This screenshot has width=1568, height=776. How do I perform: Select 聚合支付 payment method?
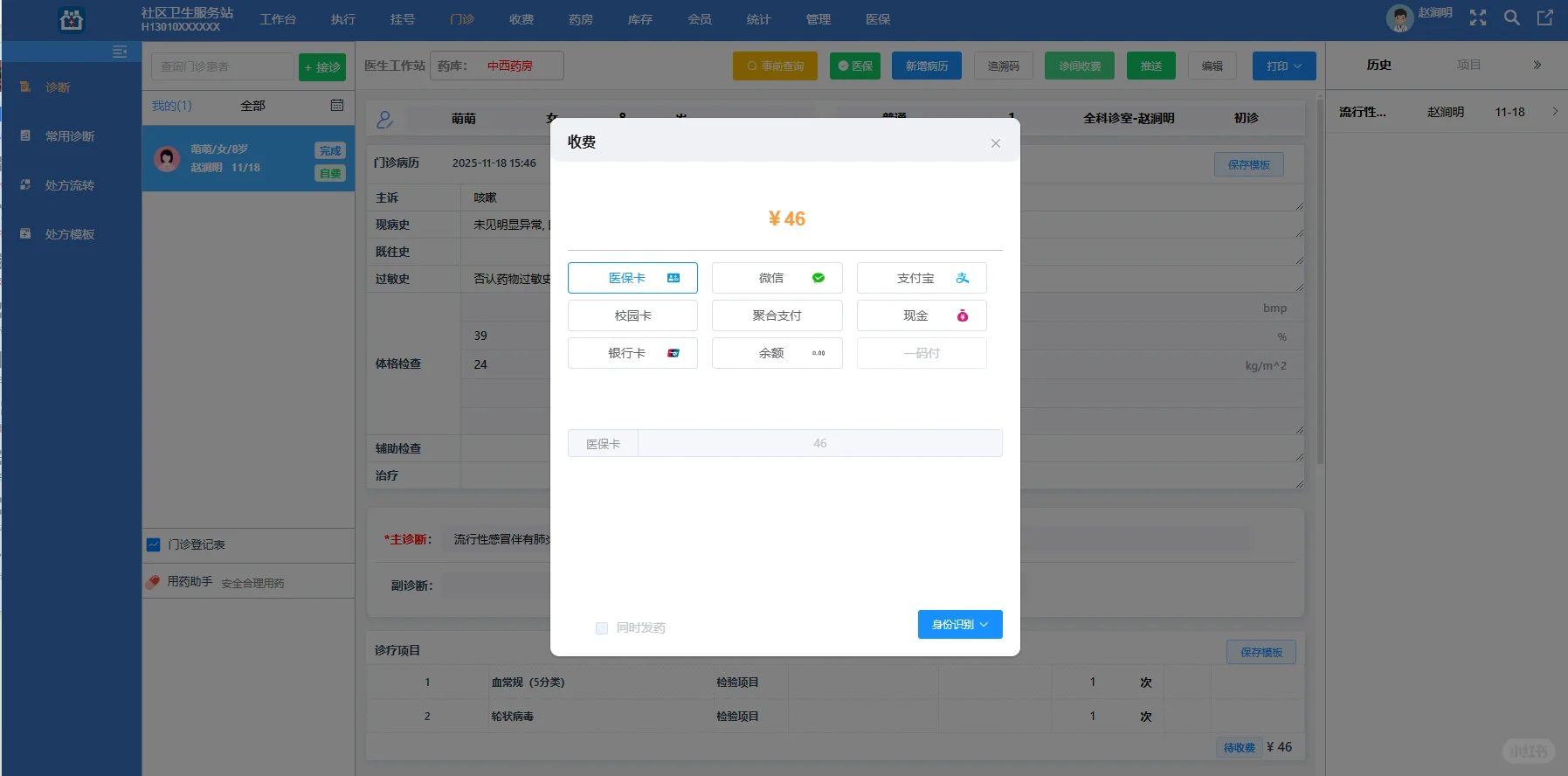777,315
